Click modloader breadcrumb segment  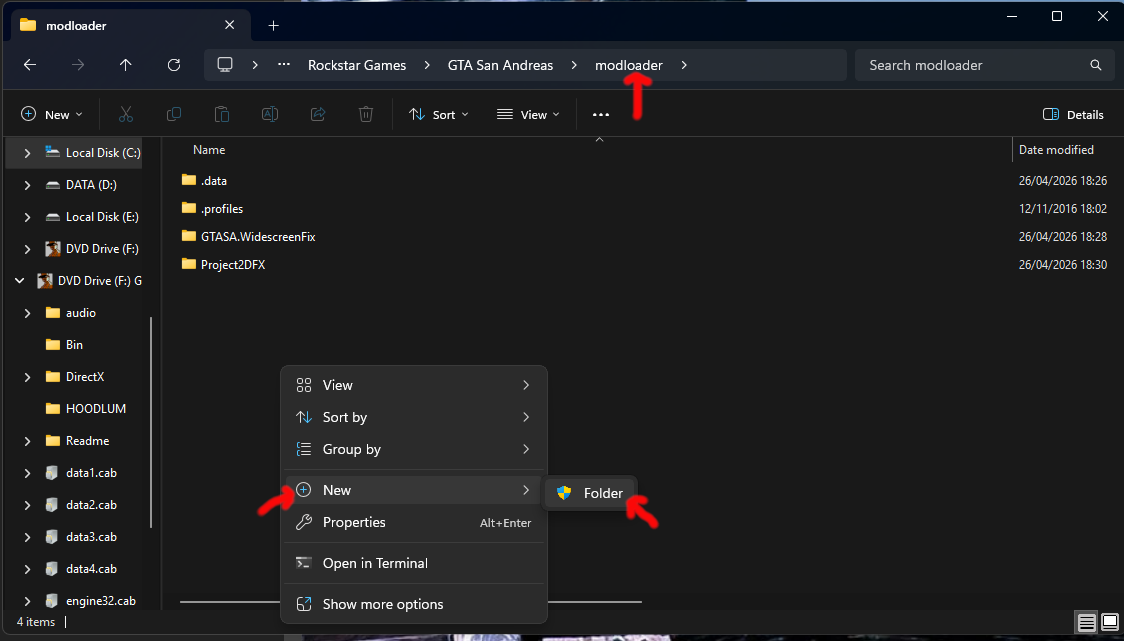click(629, 65)
